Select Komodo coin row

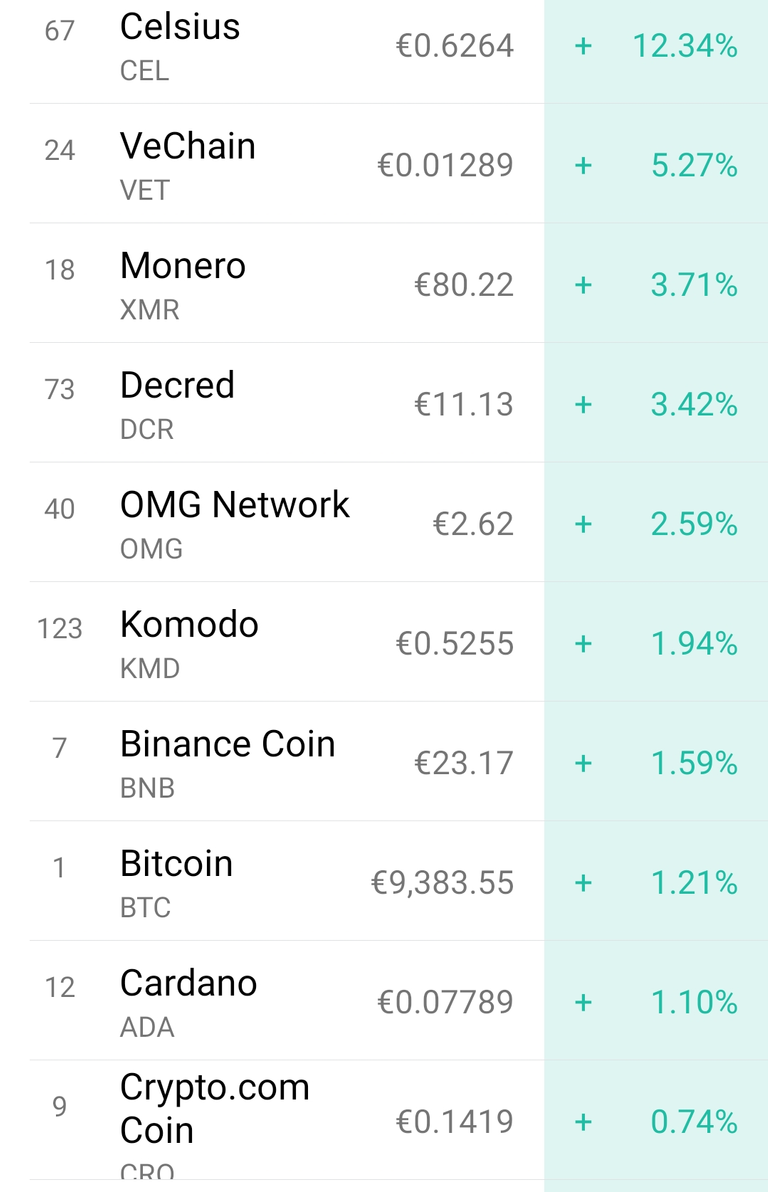(384, 642)
